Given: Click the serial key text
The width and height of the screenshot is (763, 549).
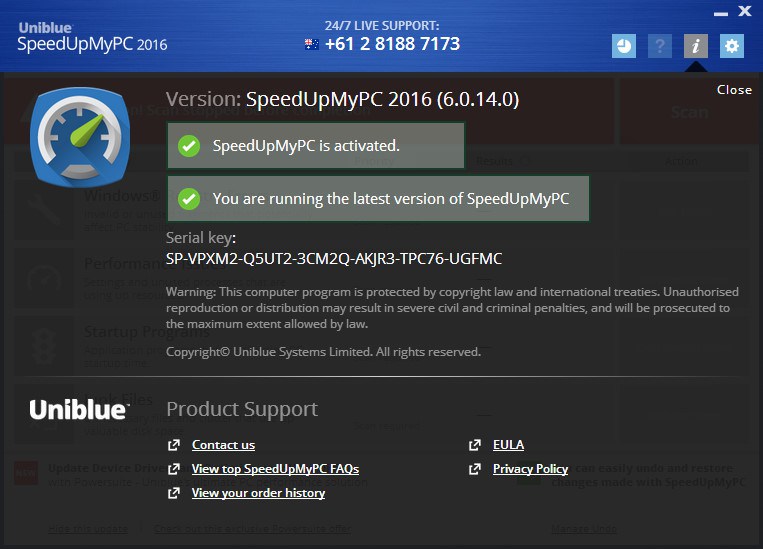Looking at the screenshot, I should 333,259.
